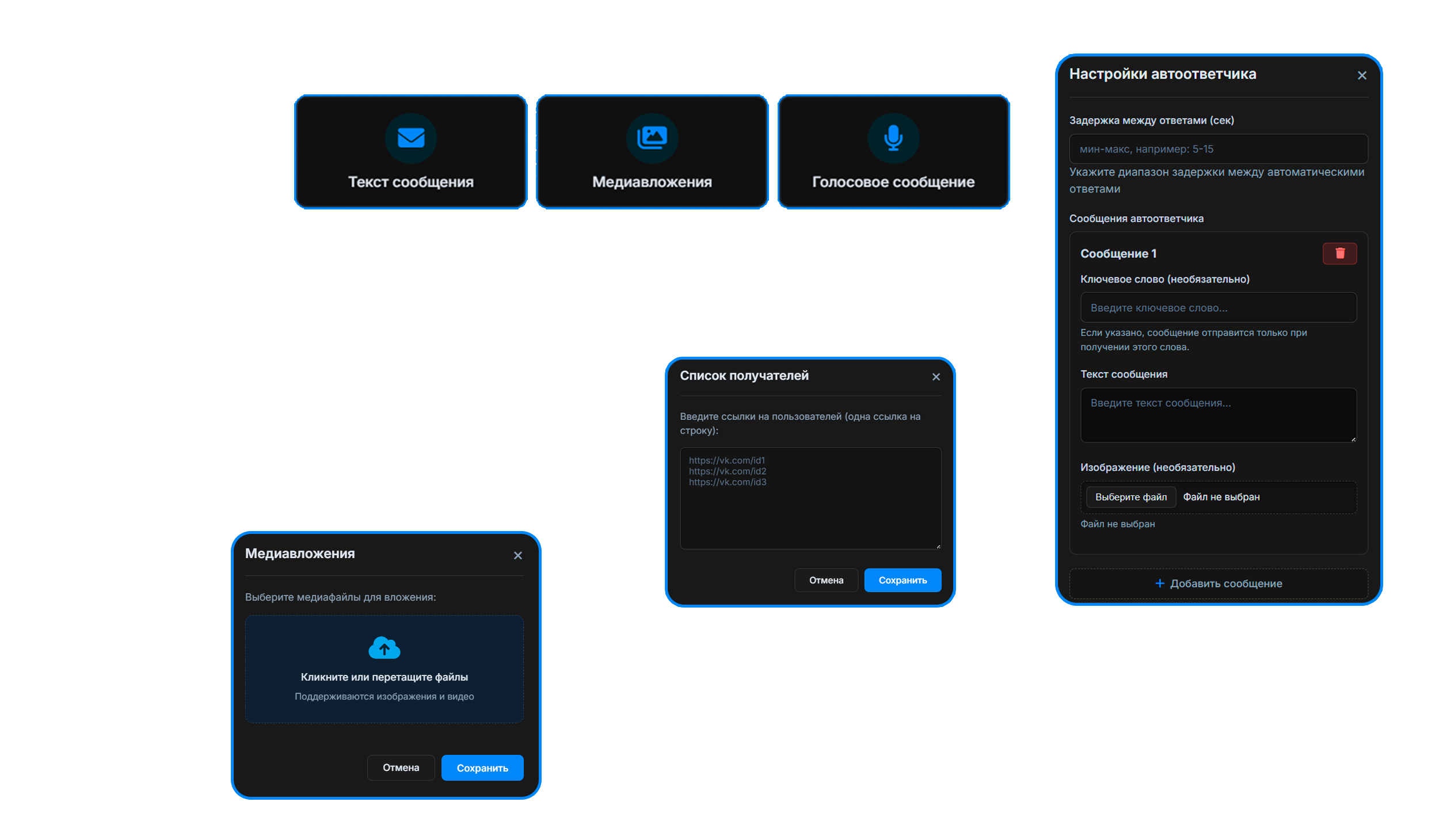
Task: Click the plus icon next to Добавить сообщение
Action: click(x=1159, y=583)
